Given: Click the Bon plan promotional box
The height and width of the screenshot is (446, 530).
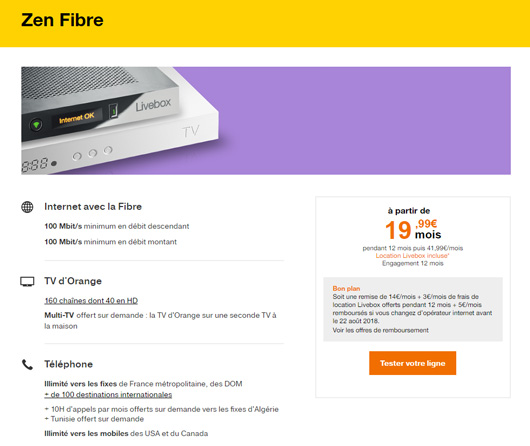Looking at the screenshot, I should point(413,309).
